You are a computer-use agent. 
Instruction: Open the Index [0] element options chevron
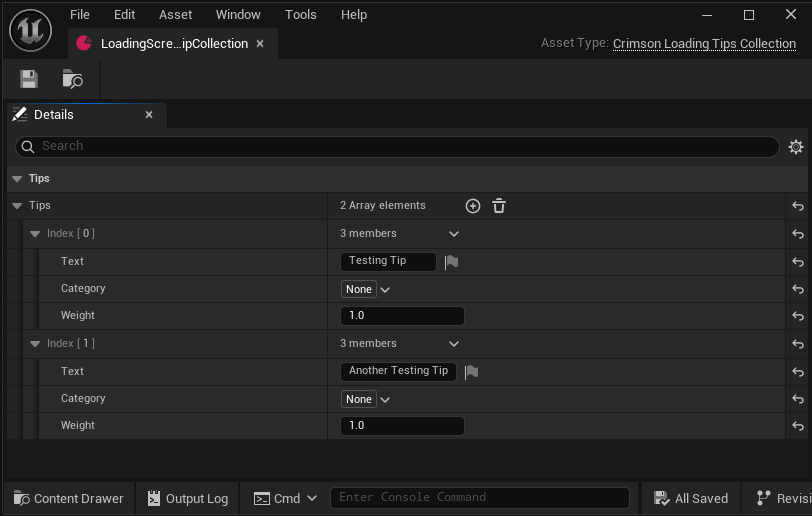click(454, 234)
